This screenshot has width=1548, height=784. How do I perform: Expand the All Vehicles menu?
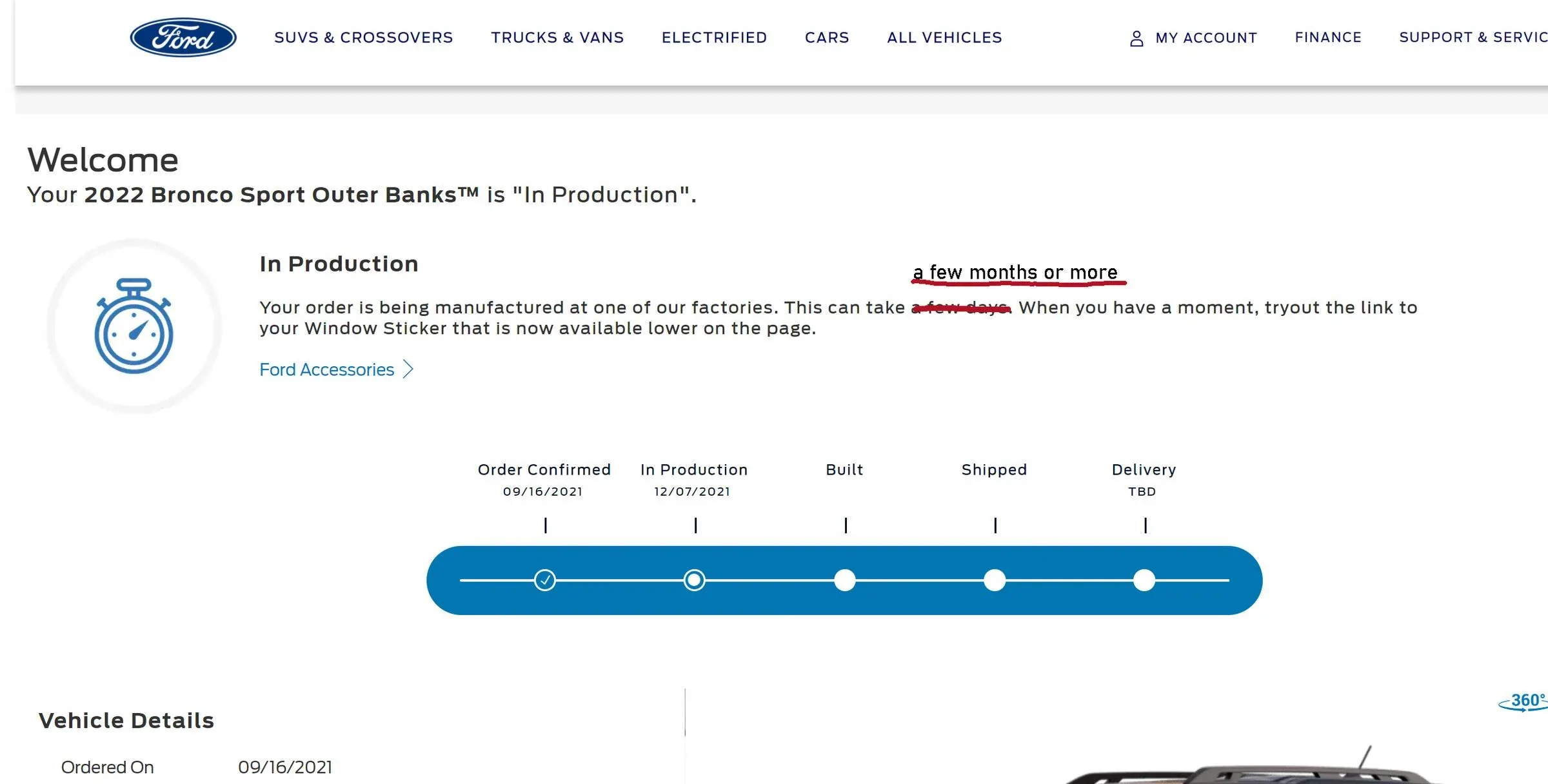coord(944,37)
